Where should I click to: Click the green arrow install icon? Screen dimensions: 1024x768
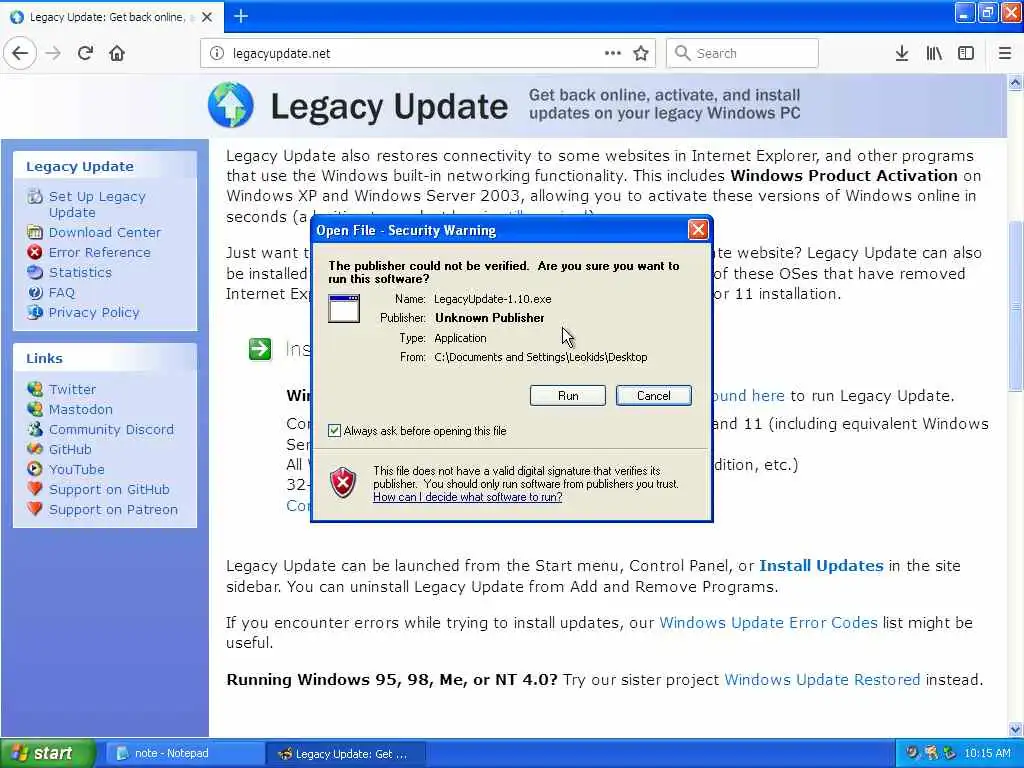tap(260, 349)
